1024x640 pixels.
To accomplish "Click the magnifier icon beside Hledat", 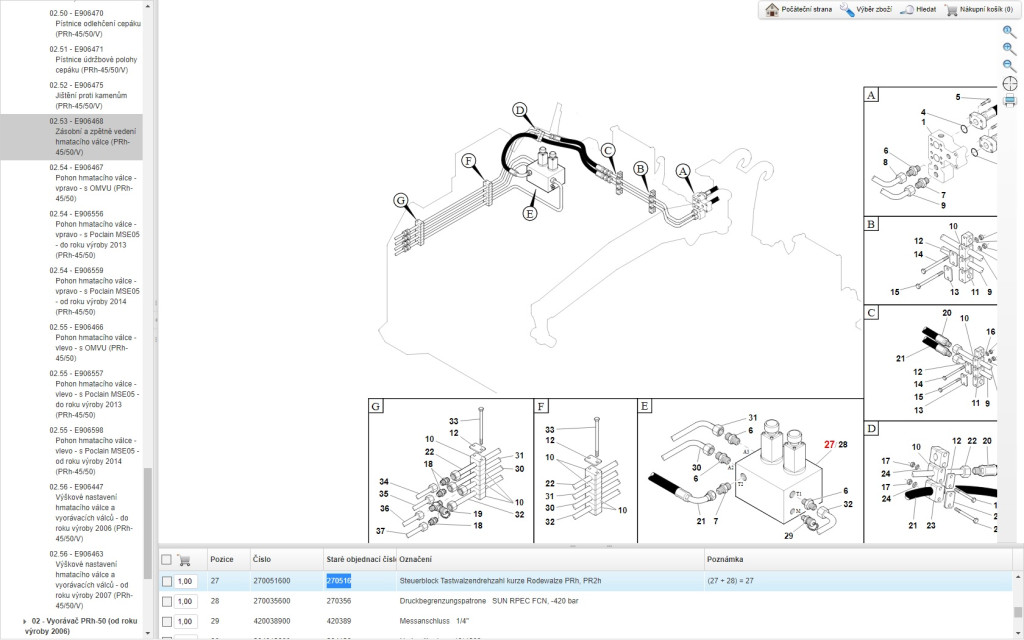I will [906, 10].
